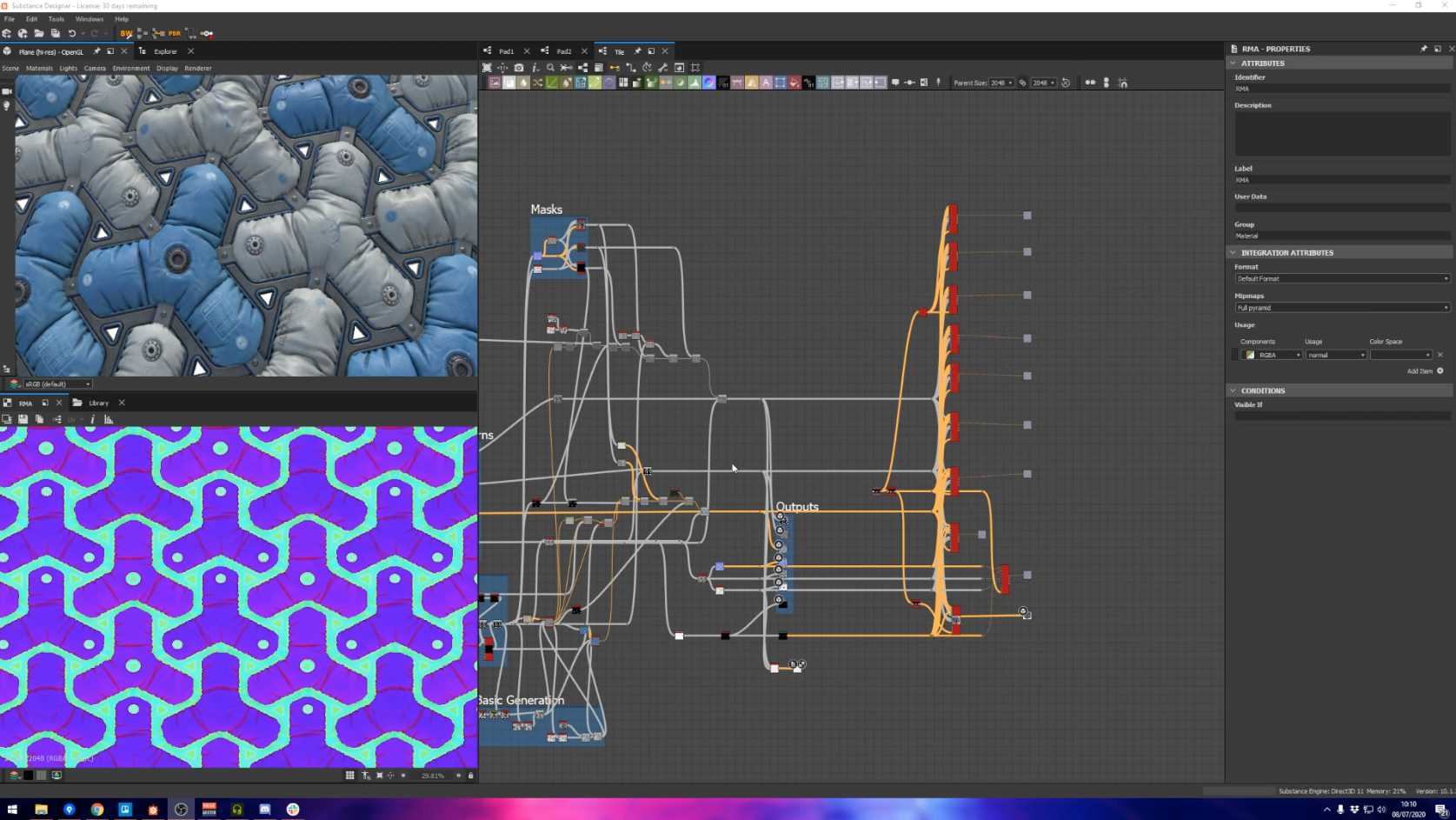Click the RGBA components color swatch
The height and width of the screenshot is (820, 1456).
click(1250, 356)
